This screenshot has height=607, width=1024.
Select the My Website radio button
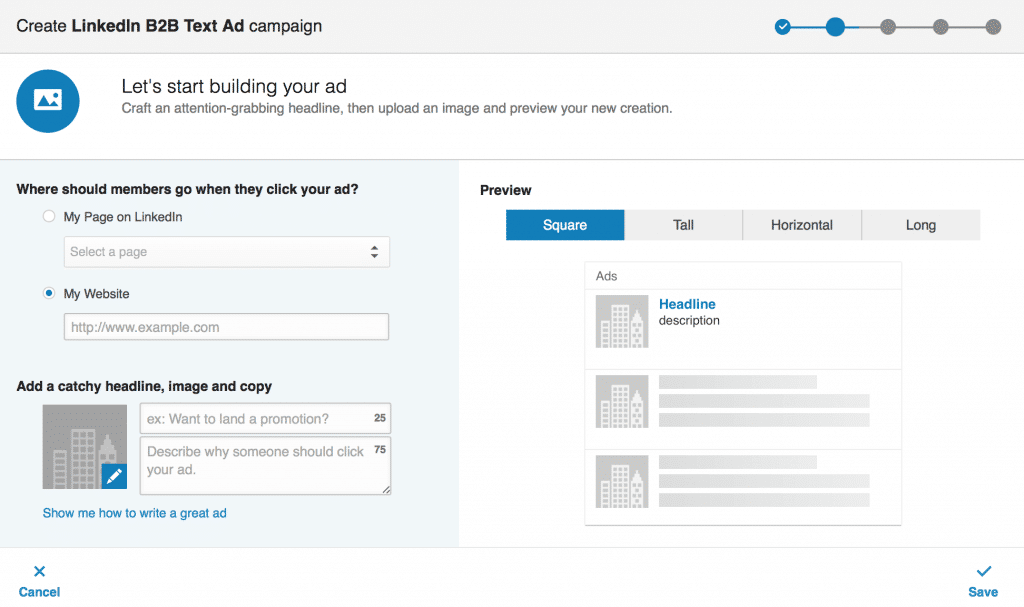tap(49, 293)
